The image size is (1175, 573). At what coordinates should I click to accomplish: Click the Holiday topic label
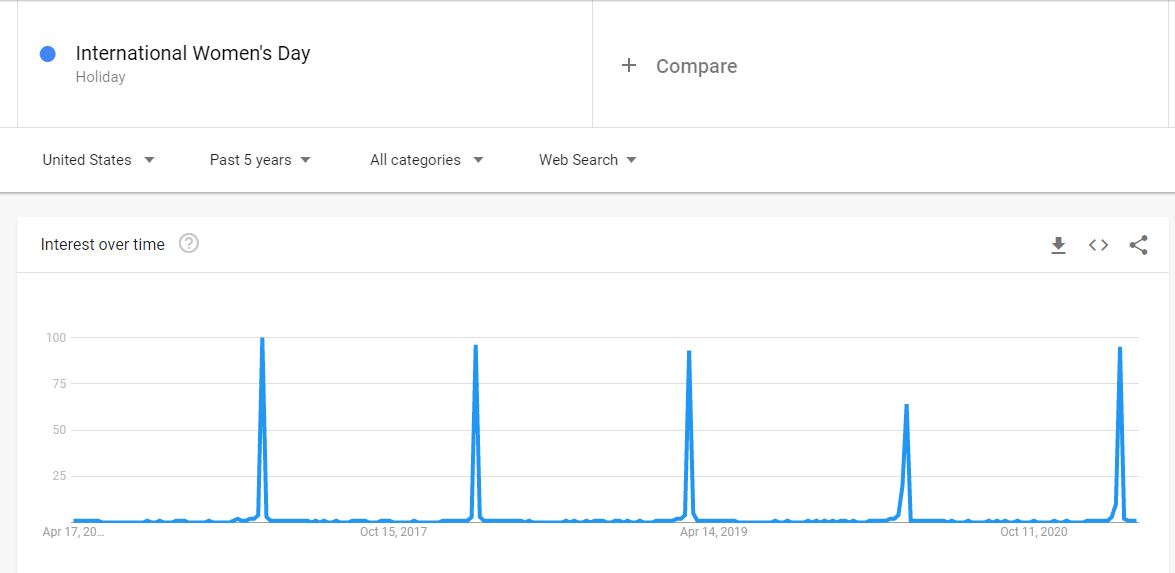pyautogui.click(x=100, y=77)
